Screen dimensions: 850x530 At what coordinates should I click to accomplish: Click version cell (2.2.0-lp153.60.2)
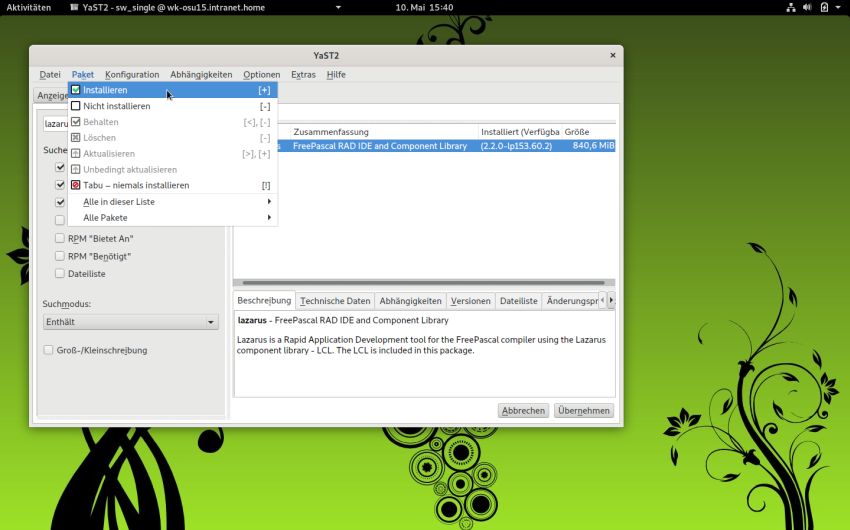click(516, 146)
